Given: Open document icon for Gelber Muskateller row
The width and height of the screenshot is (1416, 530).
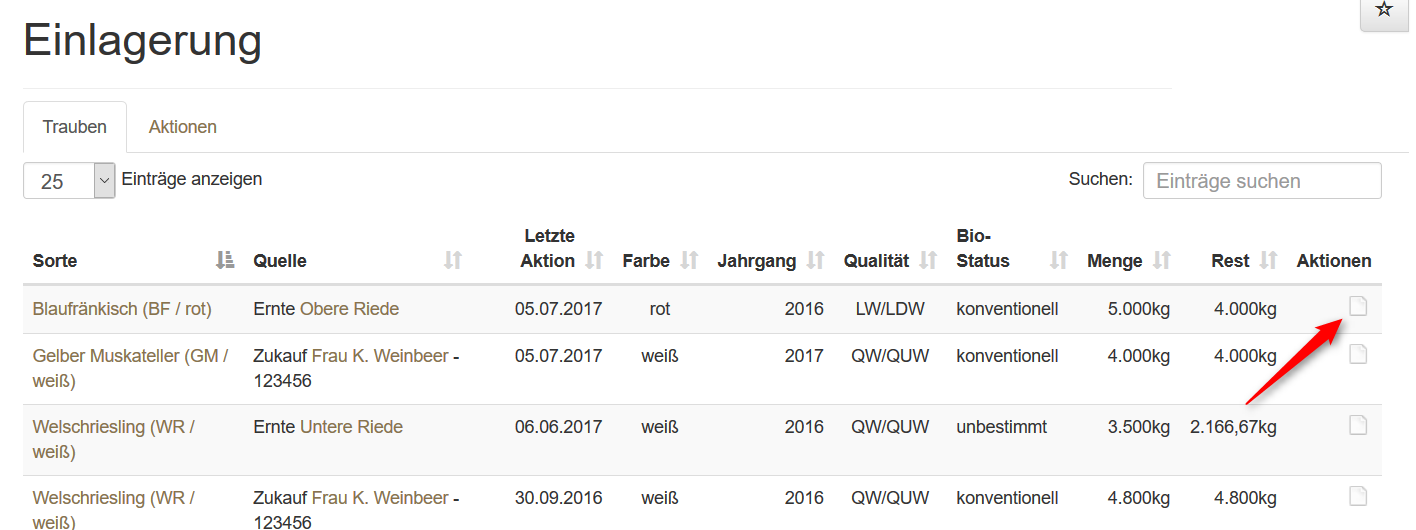Looking at the screenshot, I should pyautogui.click(x=1357, y=354).
